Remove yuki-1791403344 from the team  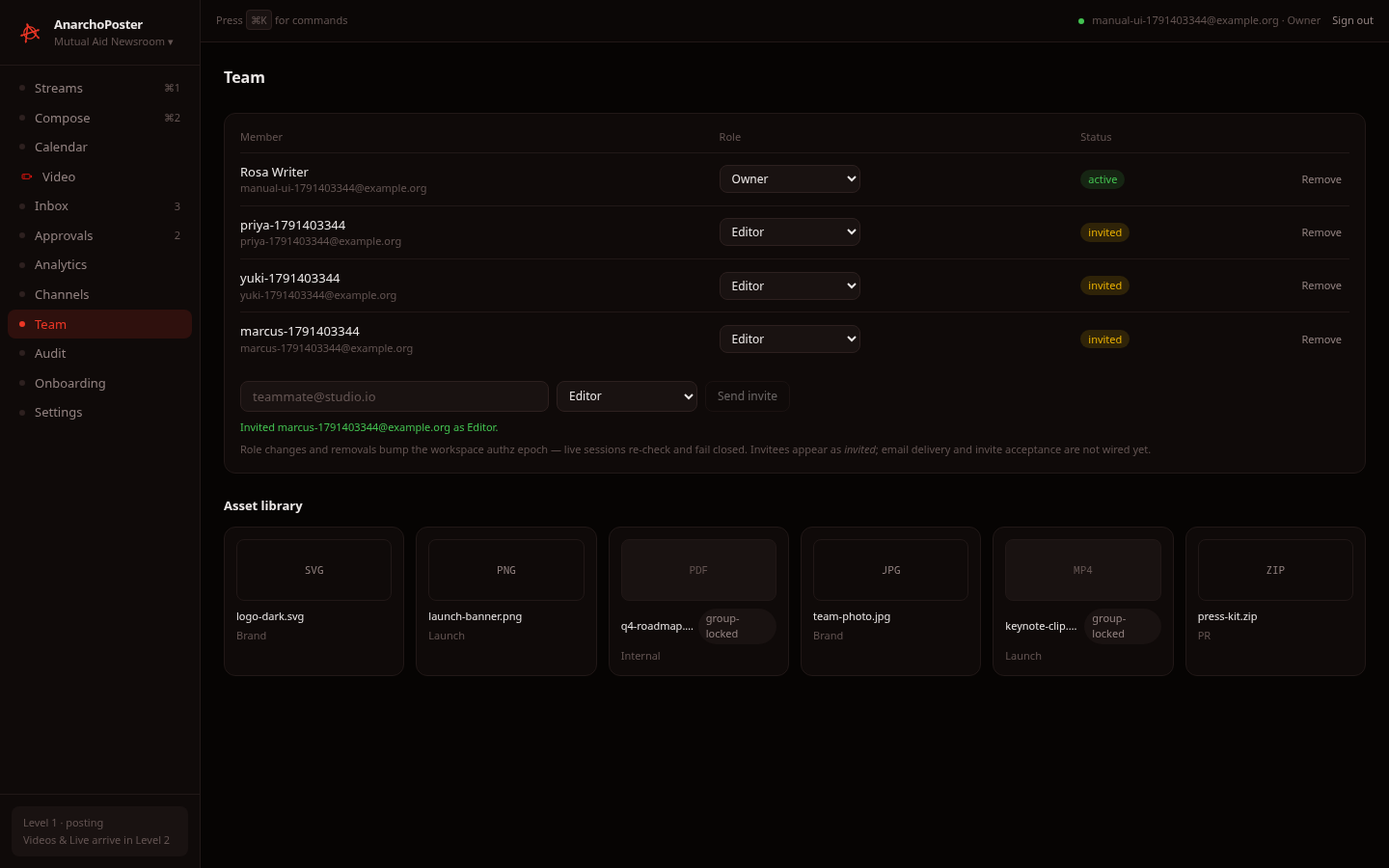(x=1321, y=285)
